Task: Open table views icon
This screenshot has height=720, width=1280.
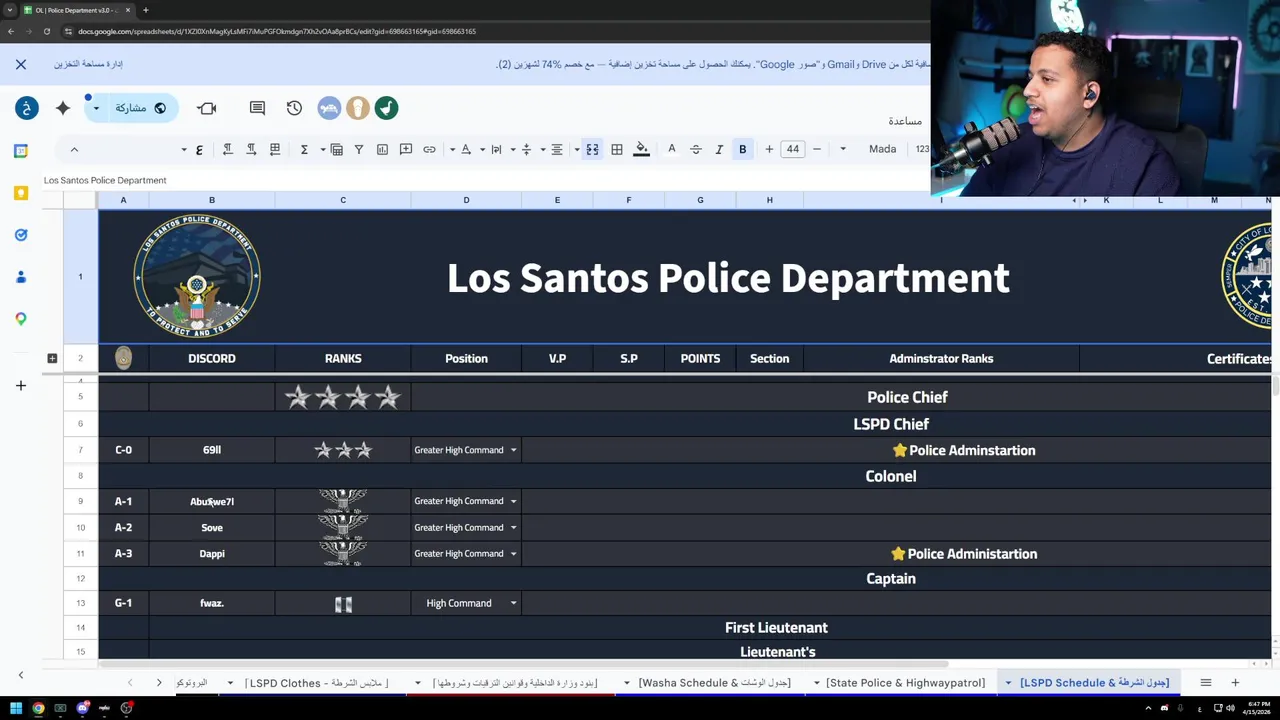Action: tap(337, 149)
